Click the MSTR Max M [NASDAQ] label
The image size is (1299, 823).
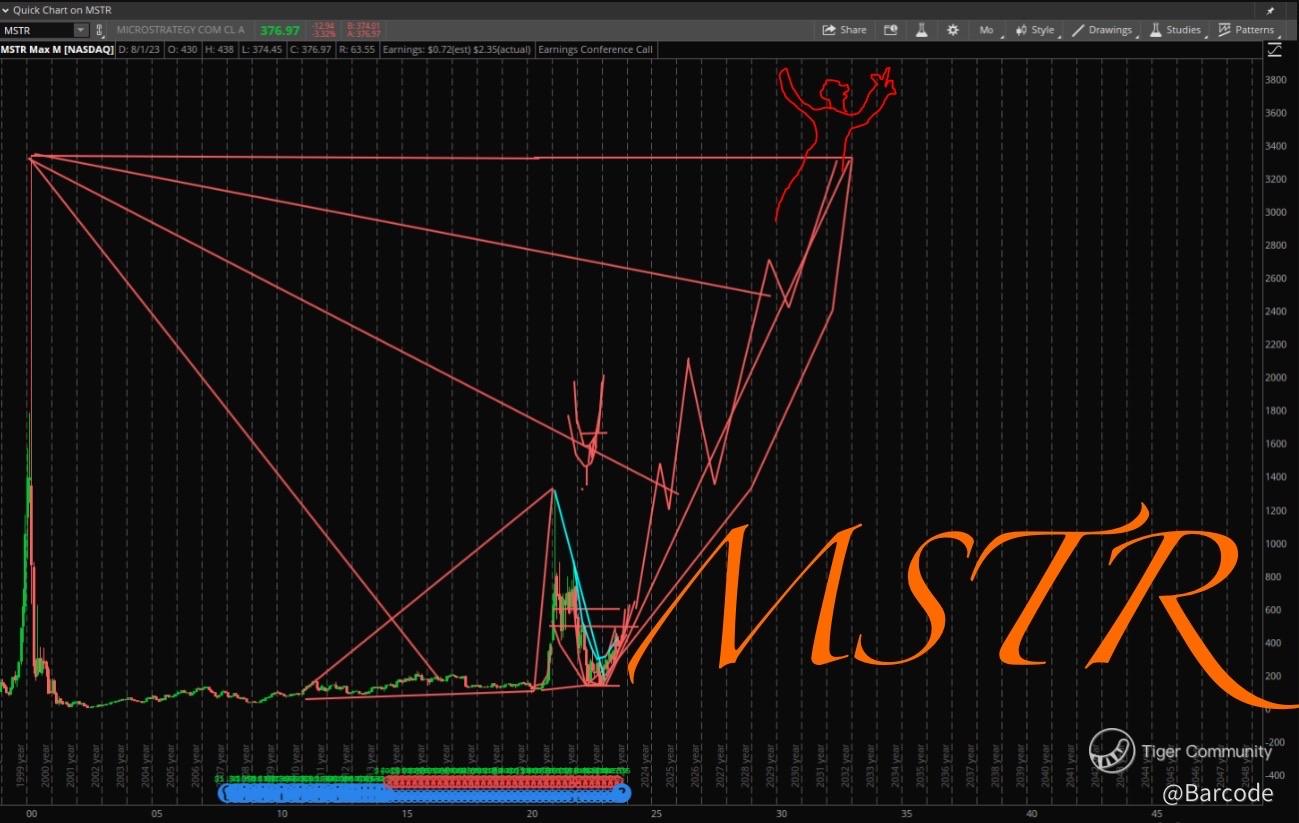tap(57, 49)
